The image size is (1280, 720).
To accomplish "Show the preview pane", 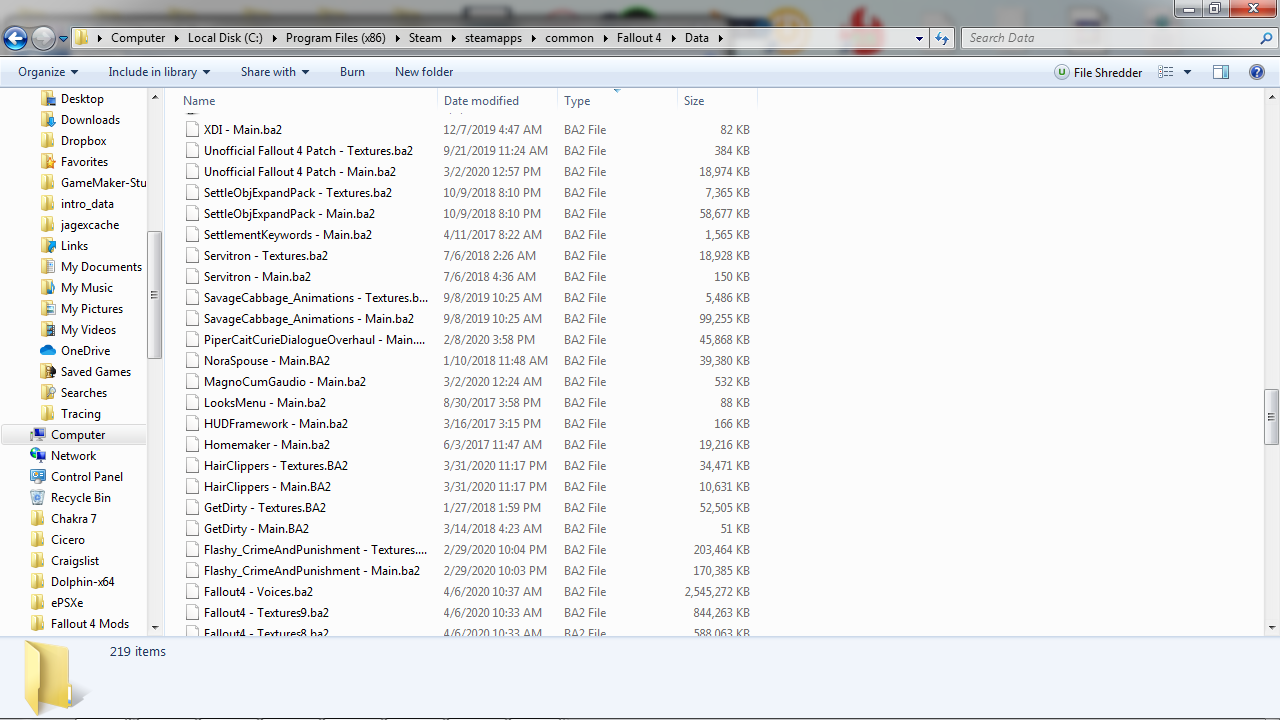I will coord(1221,72).
